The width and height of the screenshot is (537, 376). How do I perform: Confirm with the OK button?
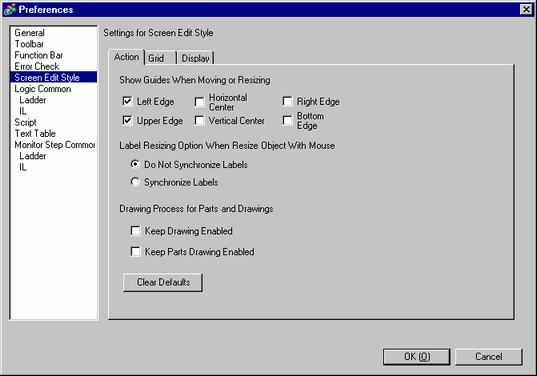[416, 356]
